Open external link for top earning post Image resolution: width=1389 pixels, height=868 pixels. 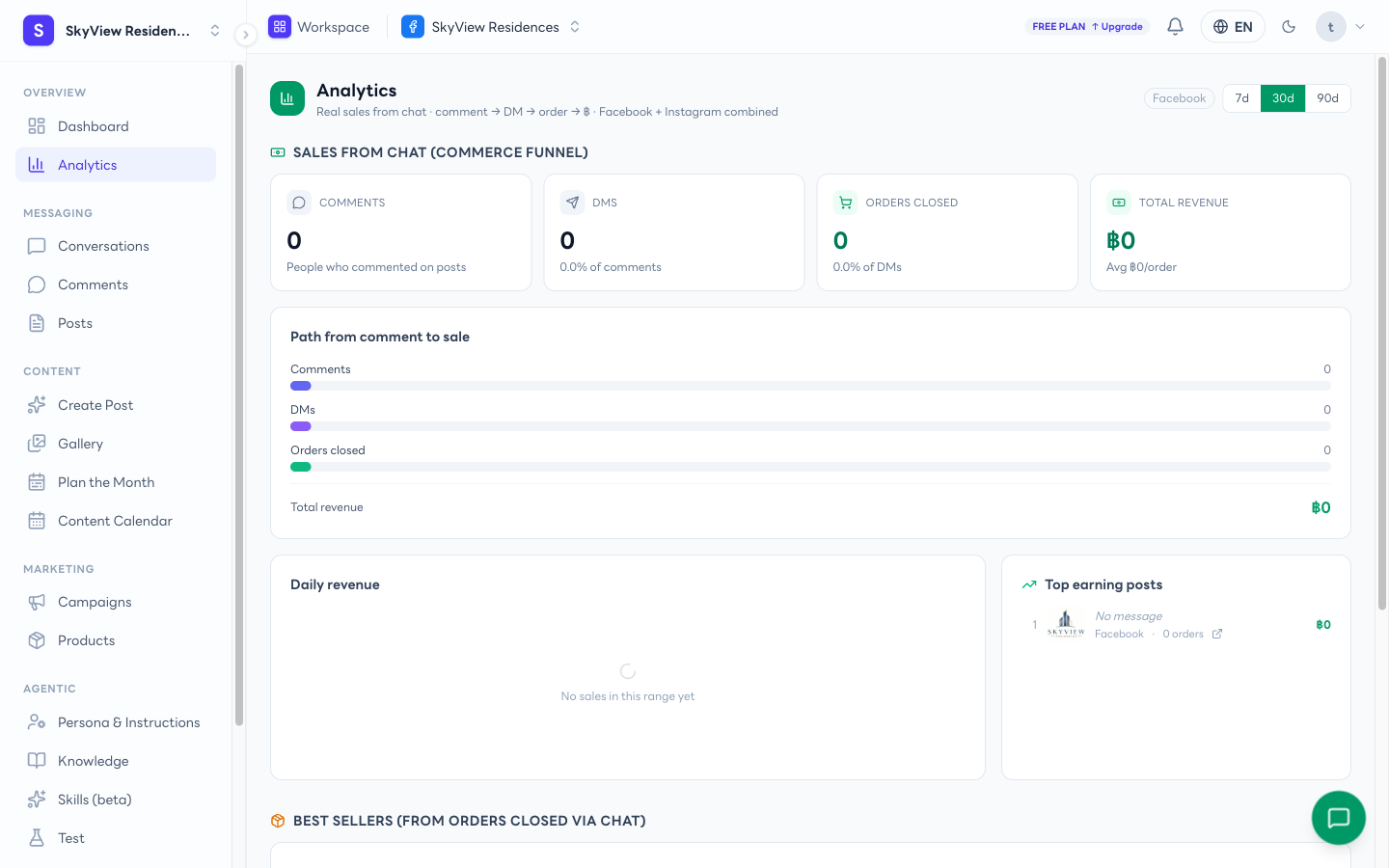pyautogui.click(x=1217, y=634)
